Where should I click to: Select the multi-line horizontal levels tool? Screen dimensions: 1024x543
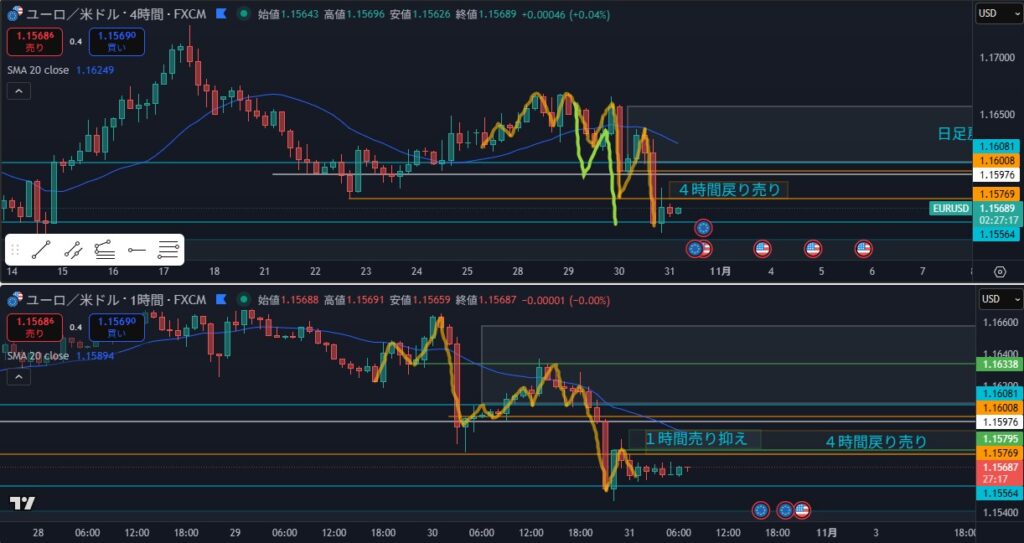pyautogui.click(x=168, y=250)
